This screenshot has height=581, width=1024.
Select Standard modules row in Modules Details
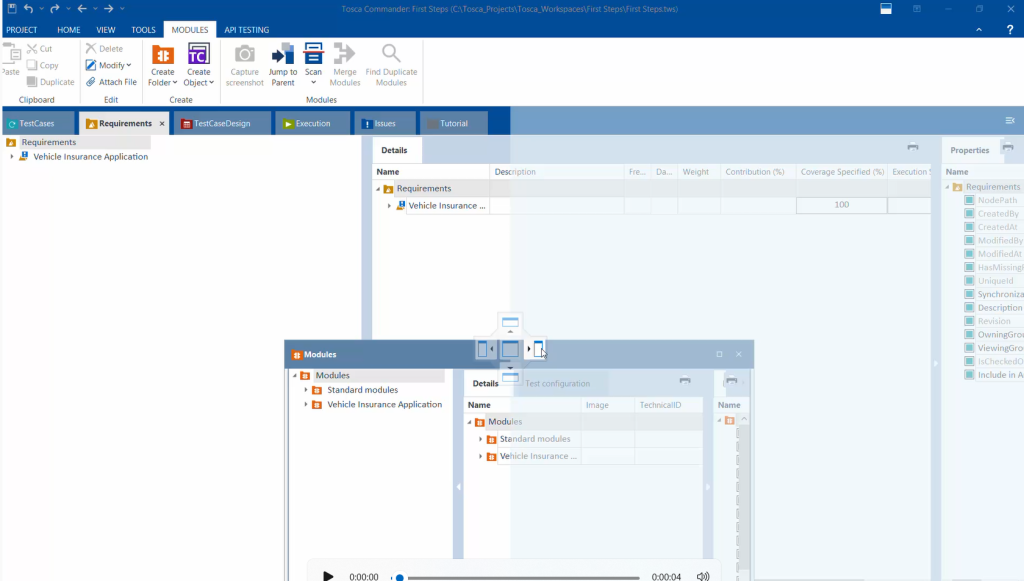click(x=535, y=439)
